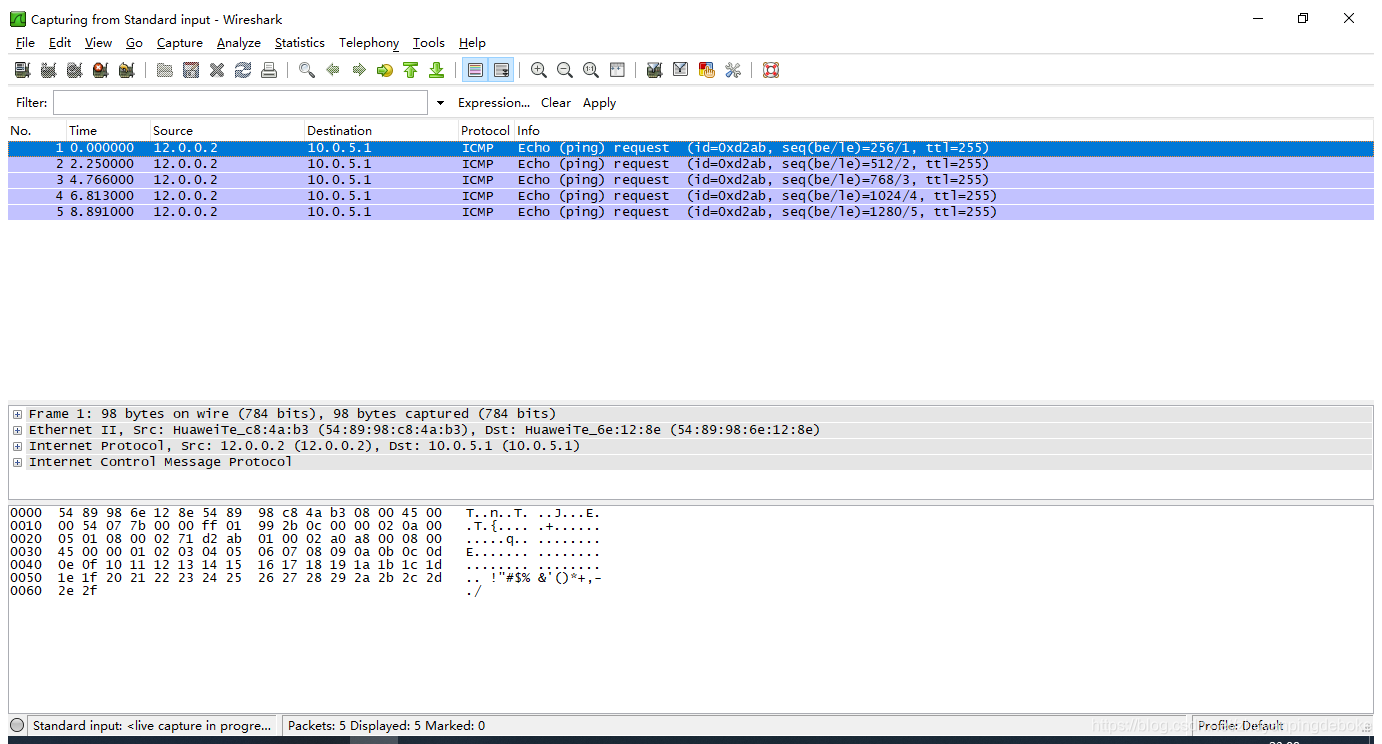Viewport: 1382px width, 744px height.
Task: Close the capture file with X icon
Action: tap(217, 70)
